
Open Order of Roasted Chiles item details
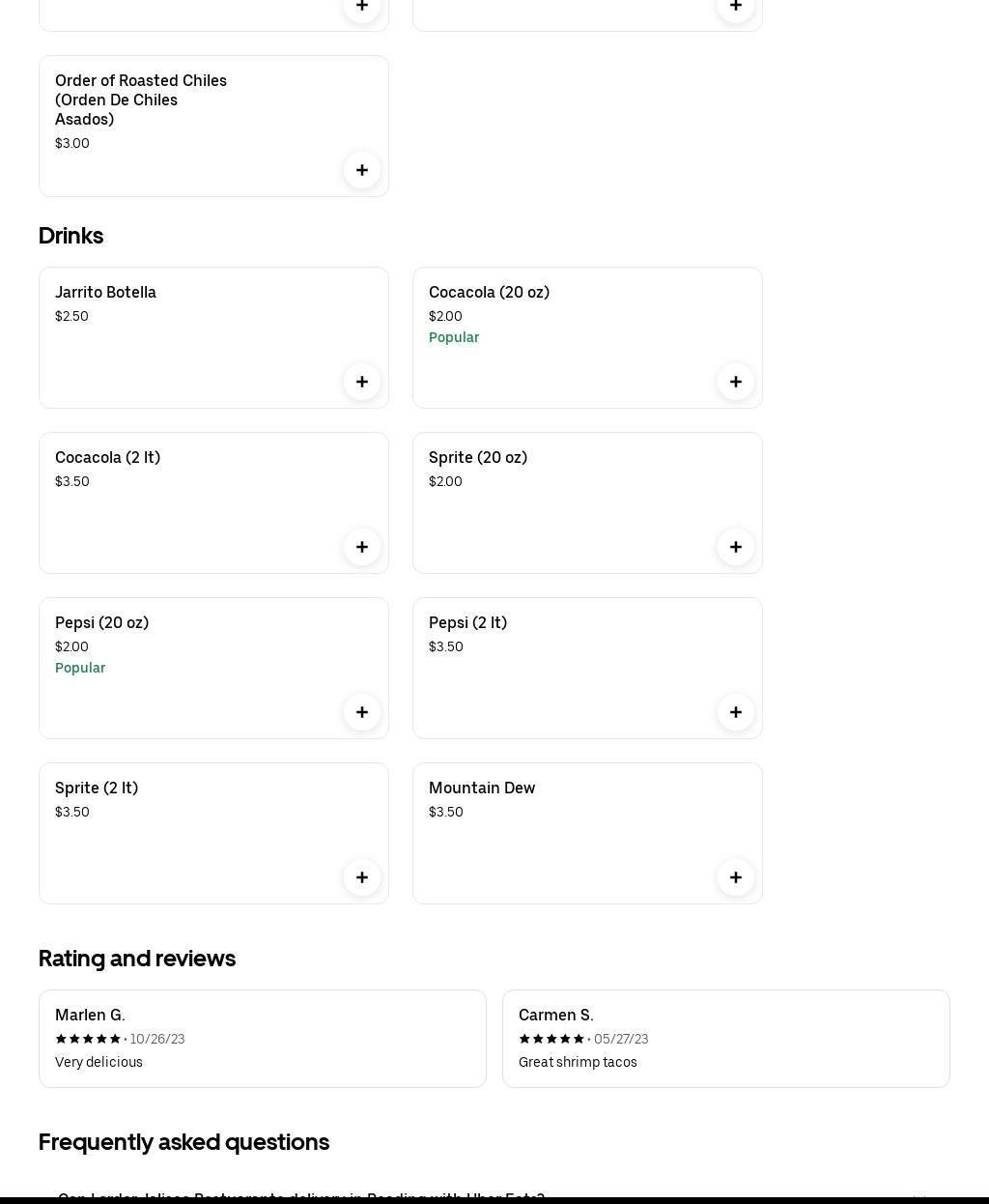click(141, 100)
